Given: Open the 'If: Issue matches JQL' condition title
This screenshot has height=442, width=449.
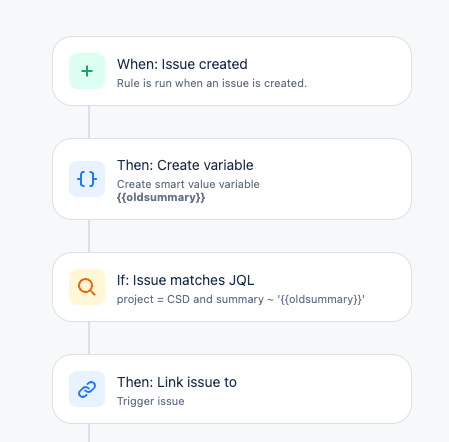Looking at the screenshot, I should [185, 280].
